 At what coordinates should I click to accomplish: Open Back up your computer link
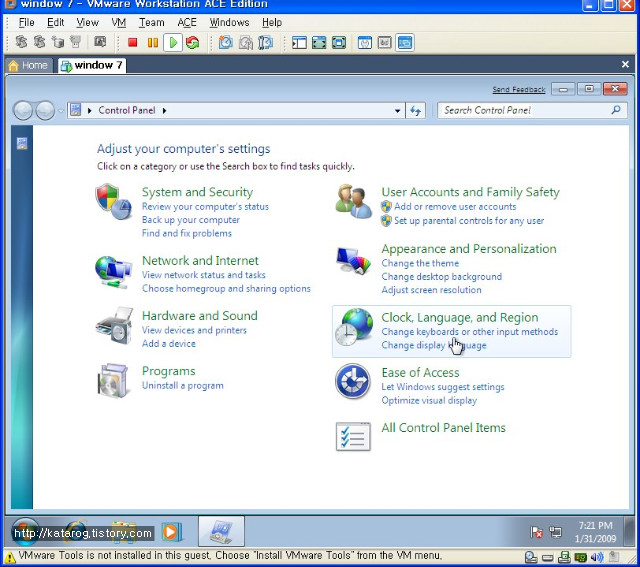[191, 220]
